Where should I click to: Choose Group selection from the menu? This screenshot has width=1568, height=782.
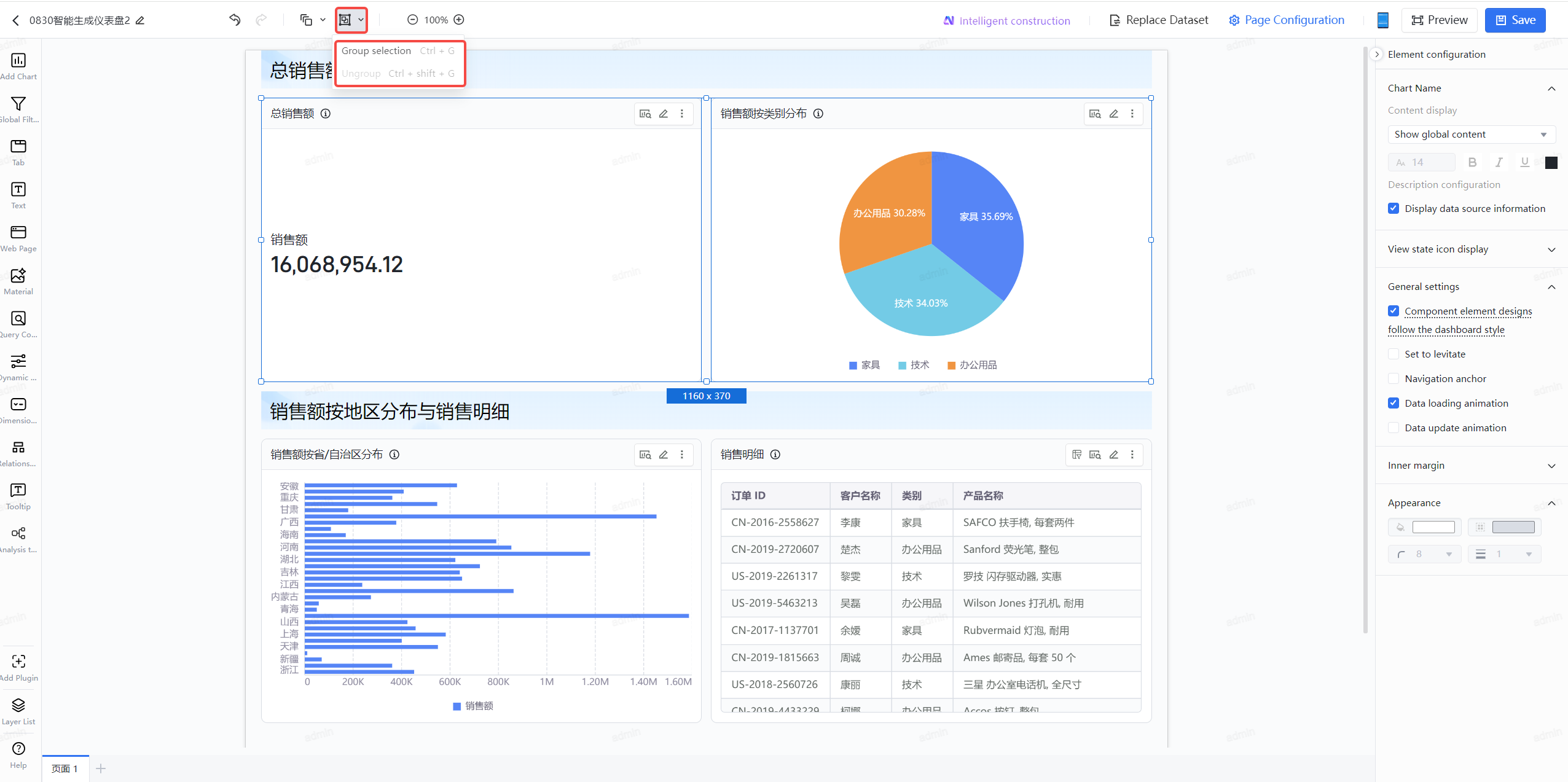399,51
